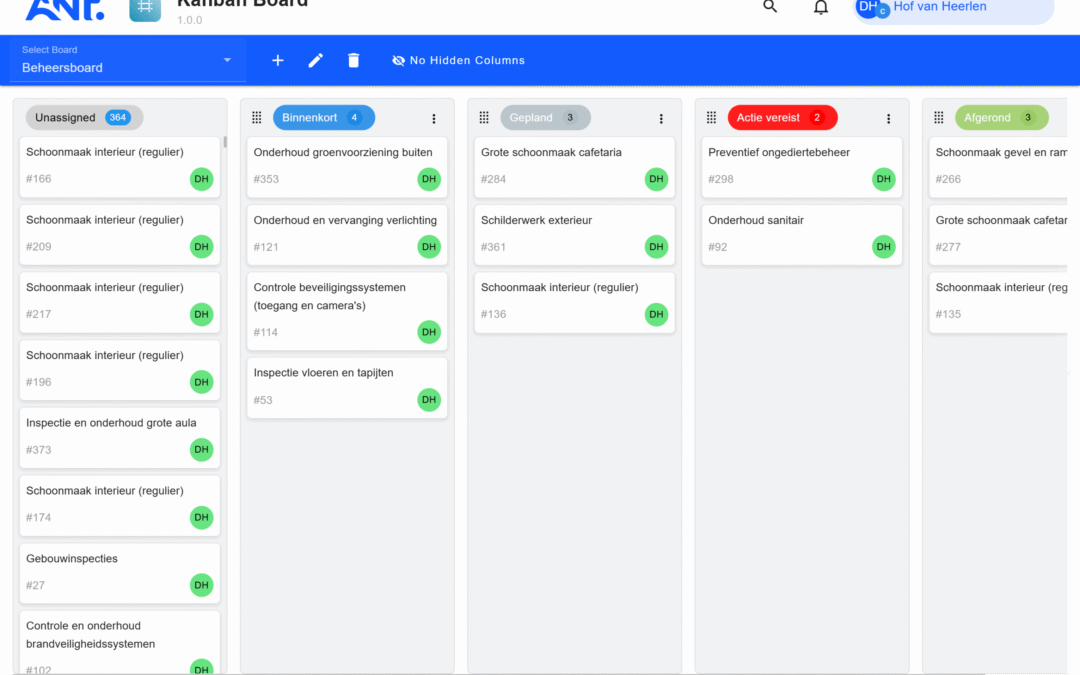1080x675 pixels.
Task: Open card Onderhoud sanitair
Action: (802, 235)
